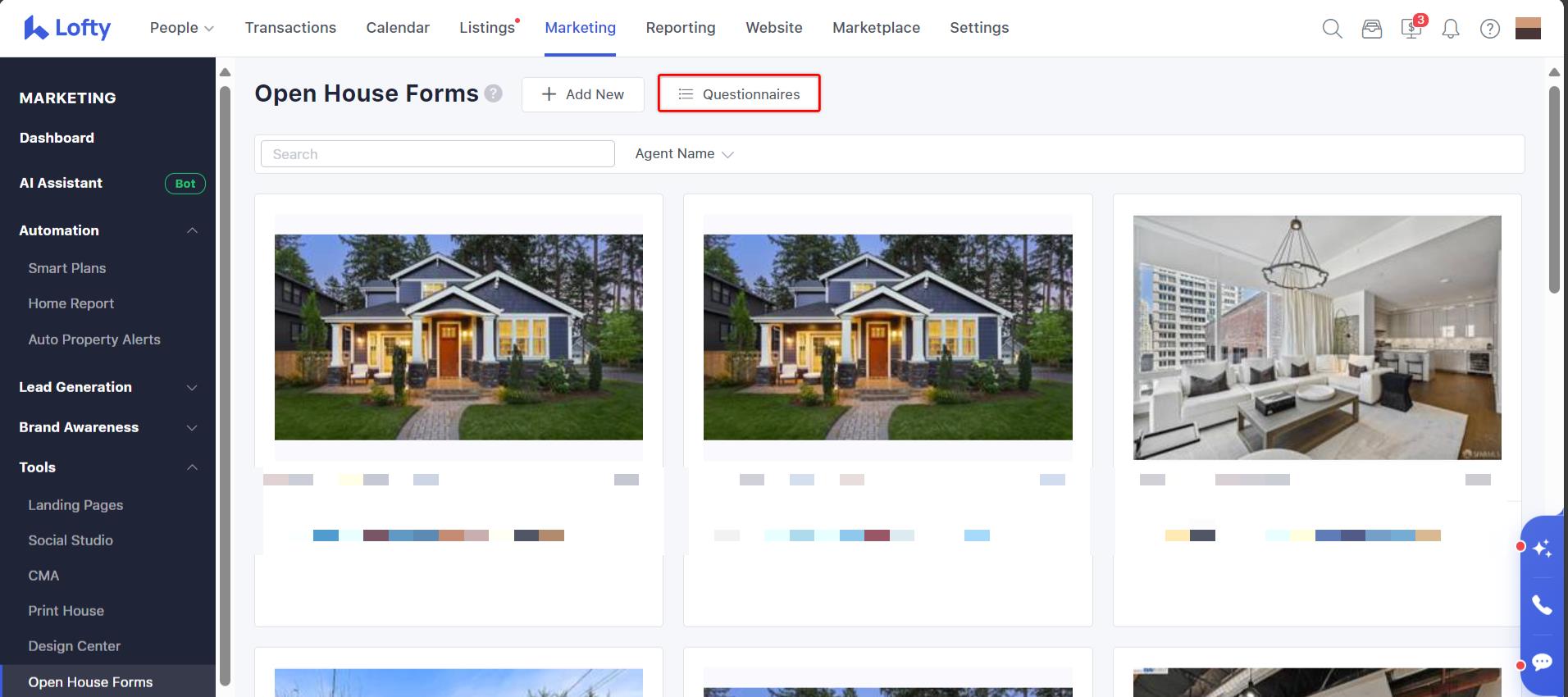The height and width of the screenshot is (697, 1568).
Task: Open the floating chat bubble icon
Action: click(1542, 663)
